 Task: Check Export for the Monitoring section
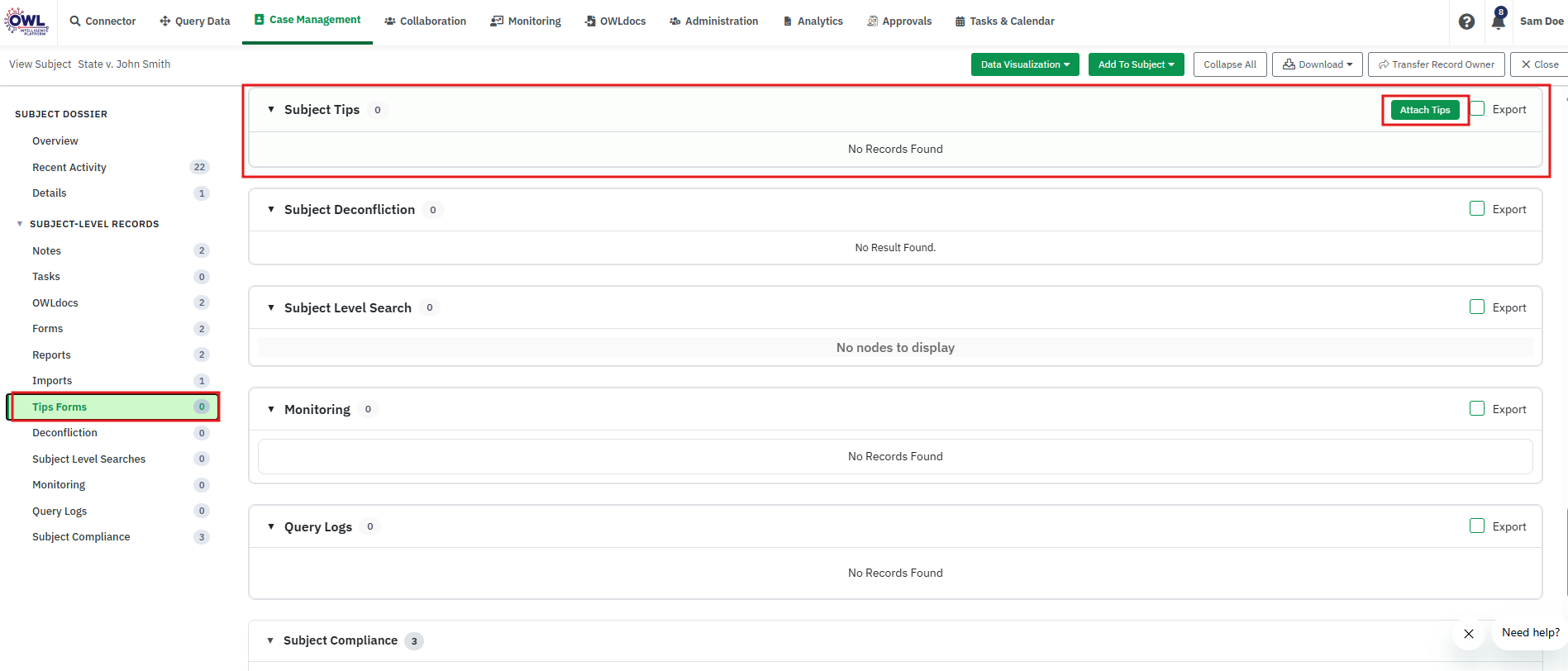pyautogui.click(x=1477, y=408)
